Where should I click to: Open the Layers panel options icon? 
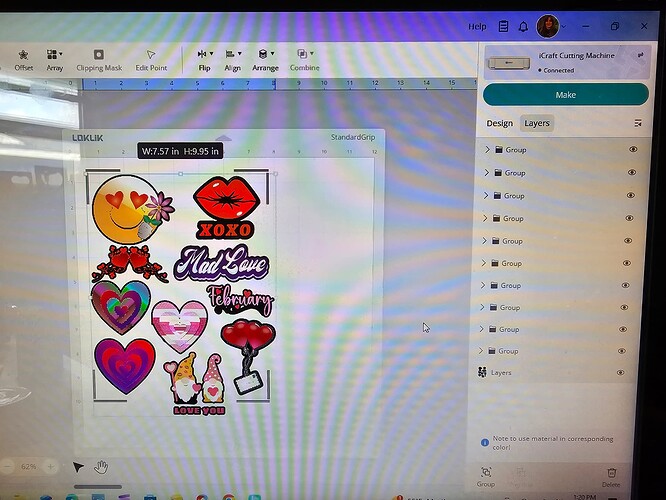tap(638, 123)
